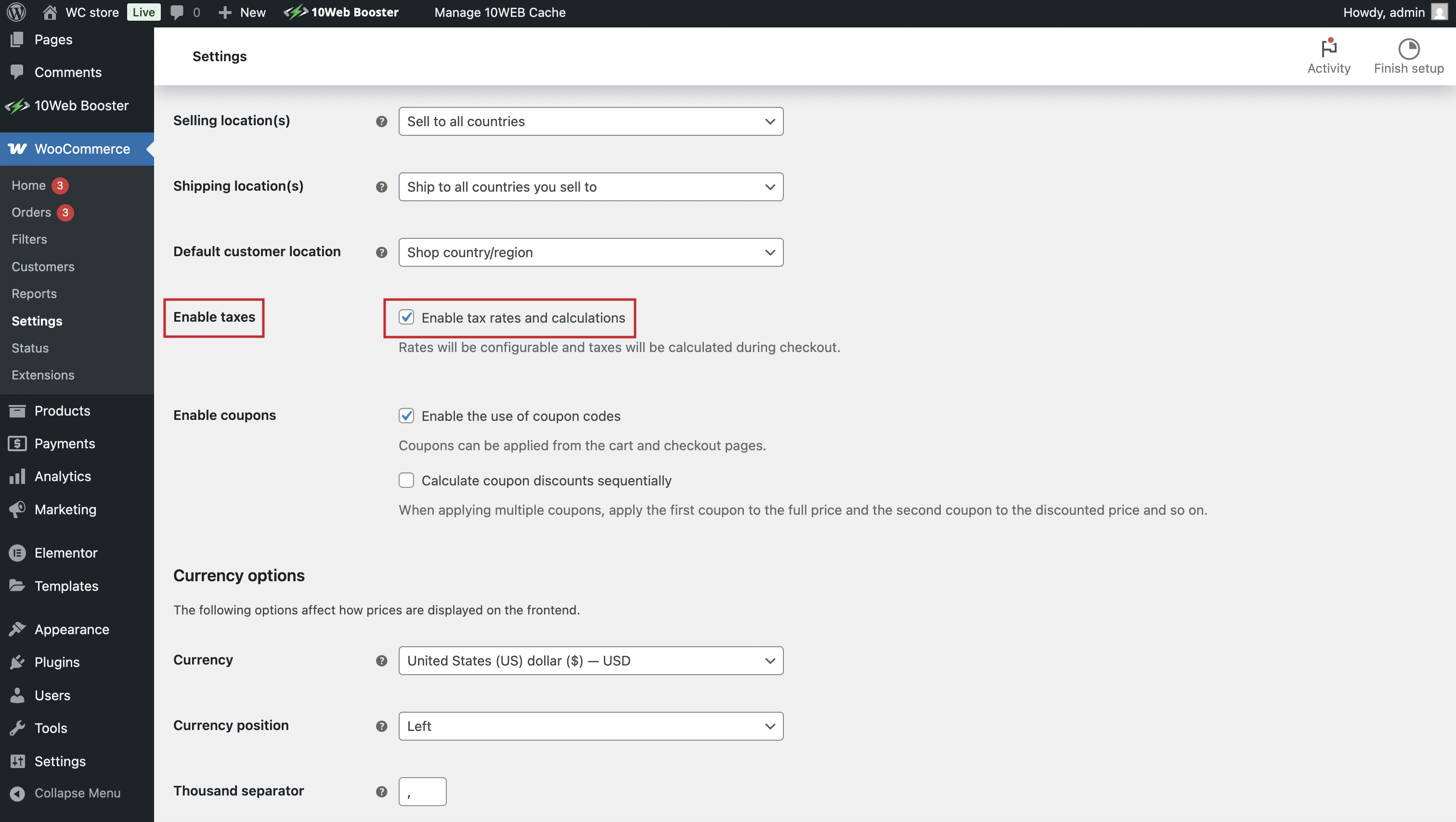Screen dimensions: 1456x822
Task: Click New in the admin bar
Action: [x=252, y=12]
